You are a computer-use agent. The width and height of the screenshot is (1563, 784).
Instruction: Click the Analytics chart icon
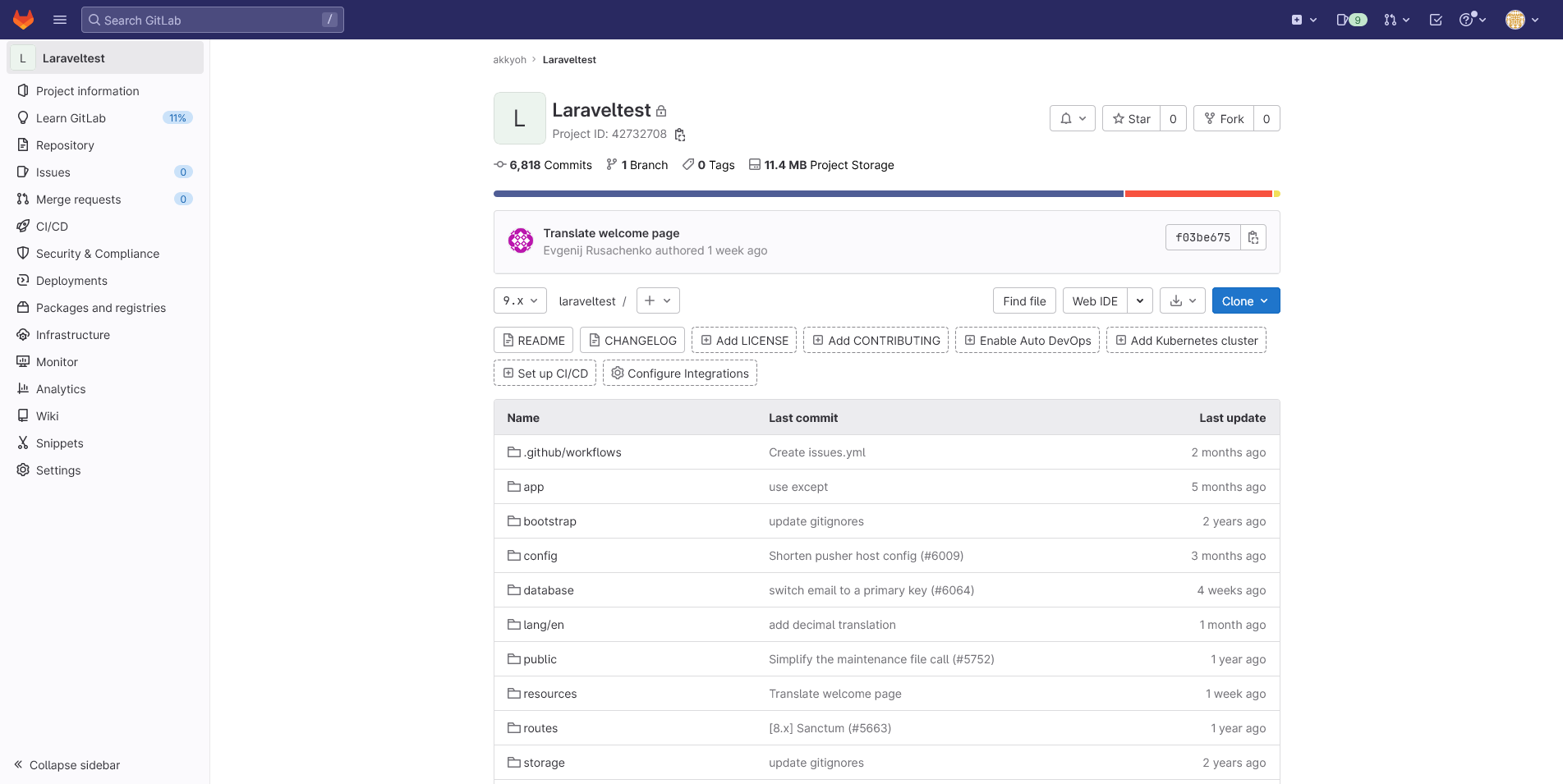23,389
